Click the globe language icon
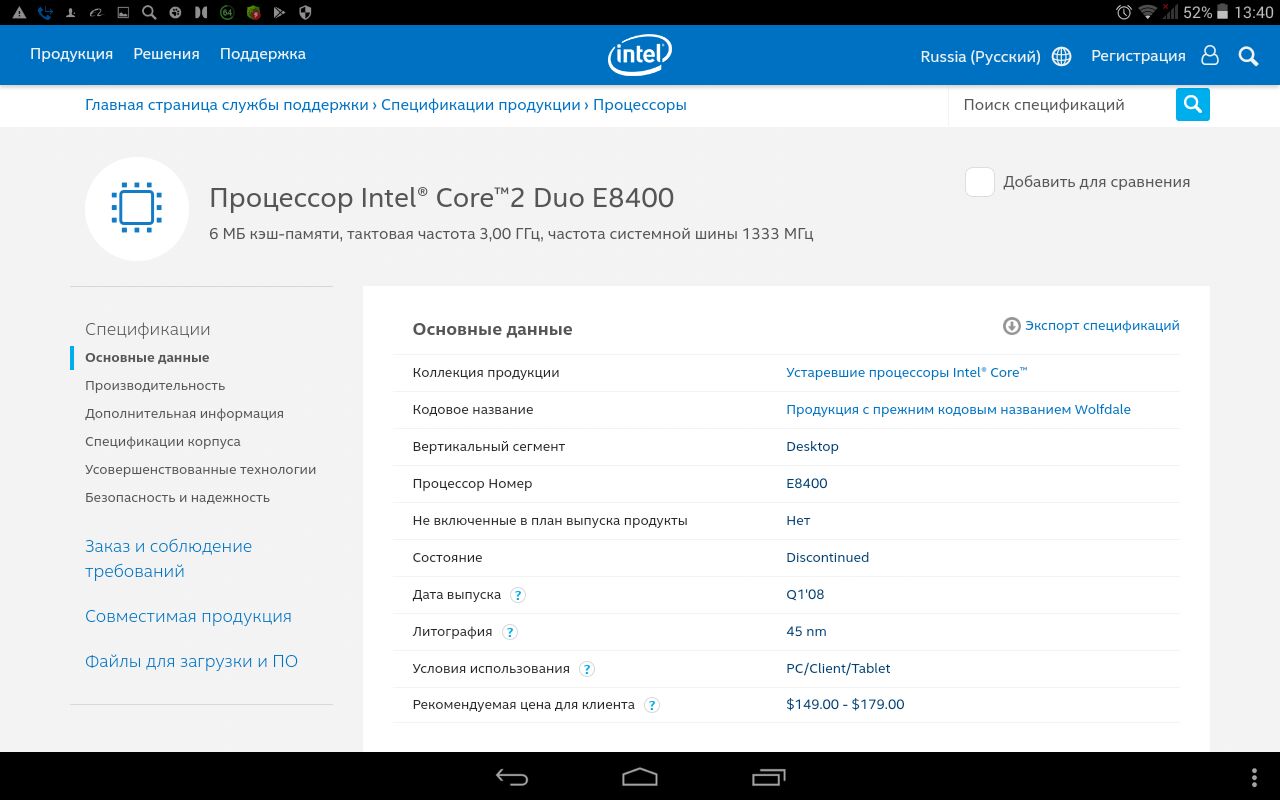1280x800 pixels. tap(1062, 57)
